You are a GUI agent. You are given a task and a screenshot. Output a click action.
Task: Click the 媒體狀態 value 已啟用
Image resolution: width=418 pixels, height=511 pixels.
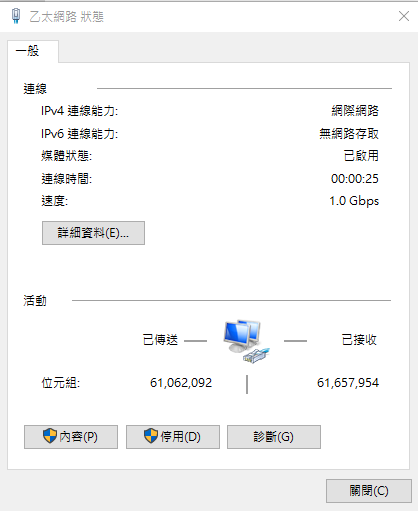361,156
